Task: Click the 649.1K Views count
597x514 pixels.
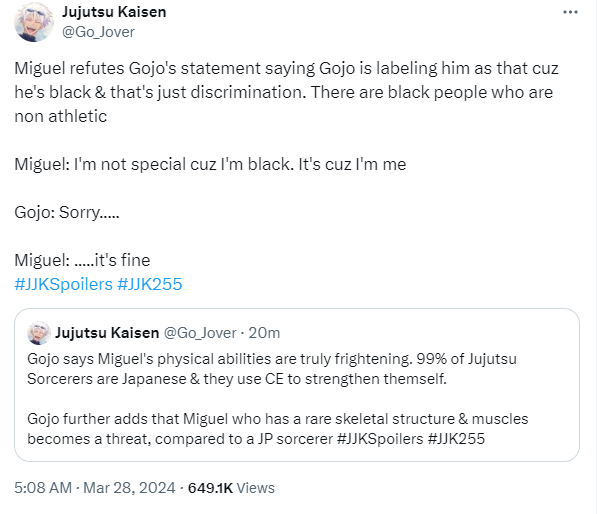Action: (231, 488)
